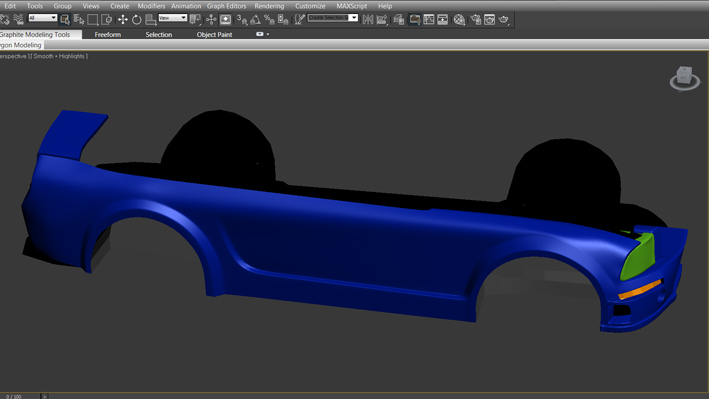The height and width of the screenshot is (399, 709).
Task: Select the orange turn signal on the bumper
Action: tap(640, 290)
